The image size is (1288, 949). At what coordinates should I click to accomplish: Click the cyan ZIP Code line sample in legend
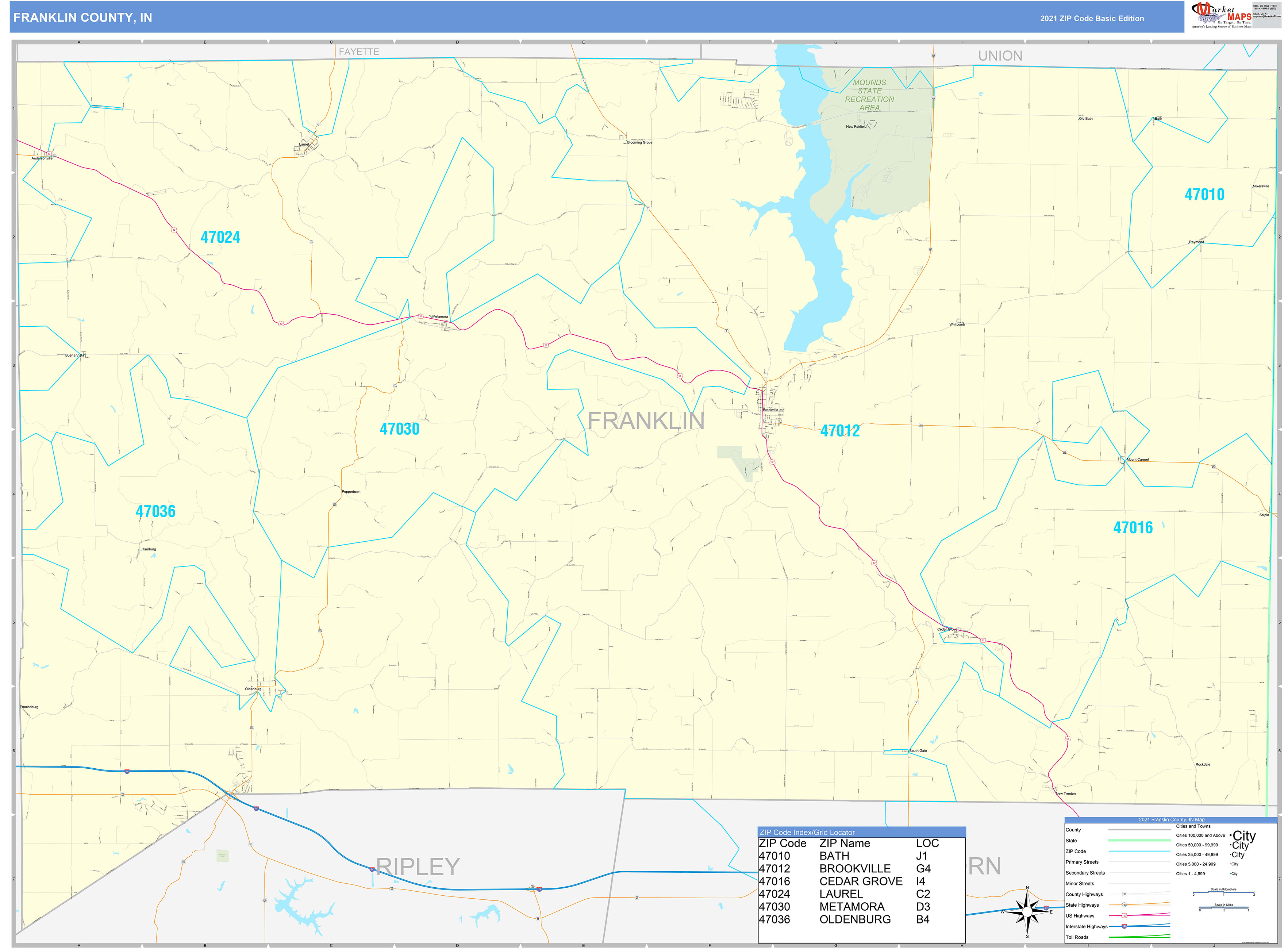point(1139,851)
